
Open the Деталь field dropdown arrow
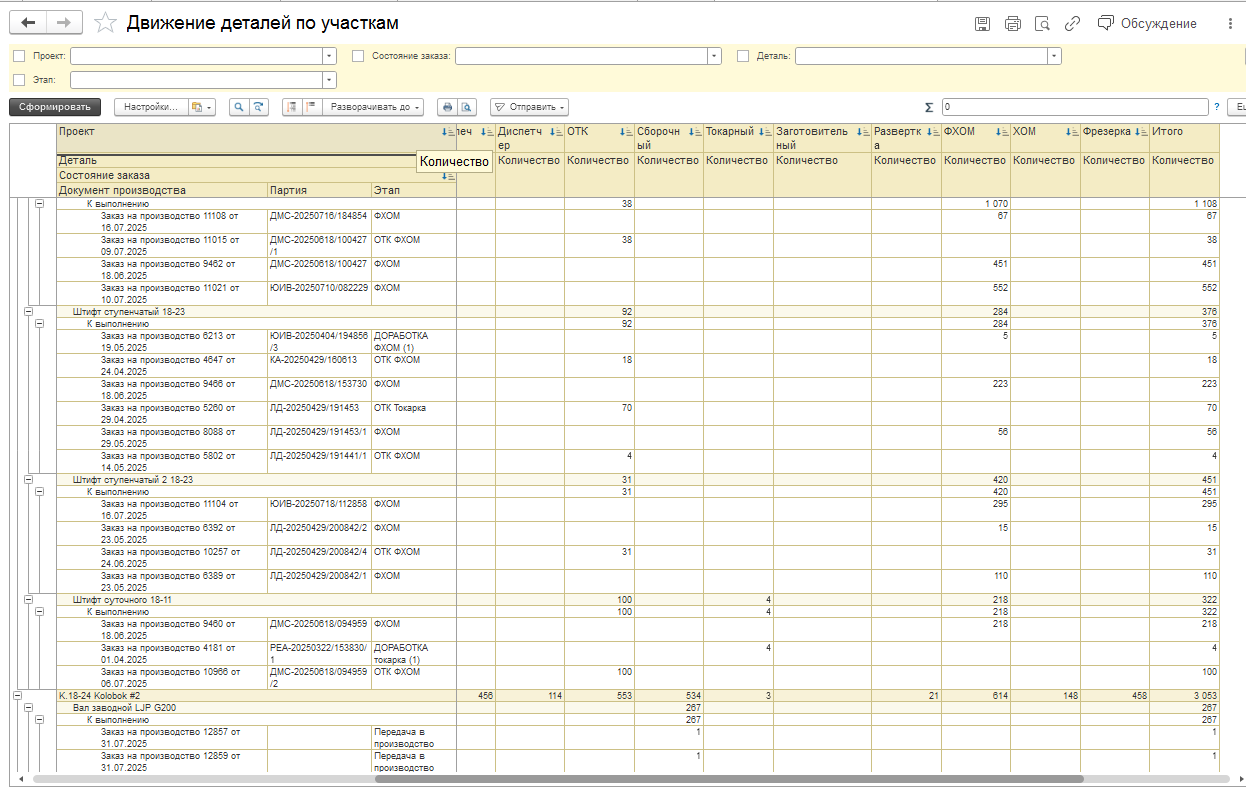1053,56
